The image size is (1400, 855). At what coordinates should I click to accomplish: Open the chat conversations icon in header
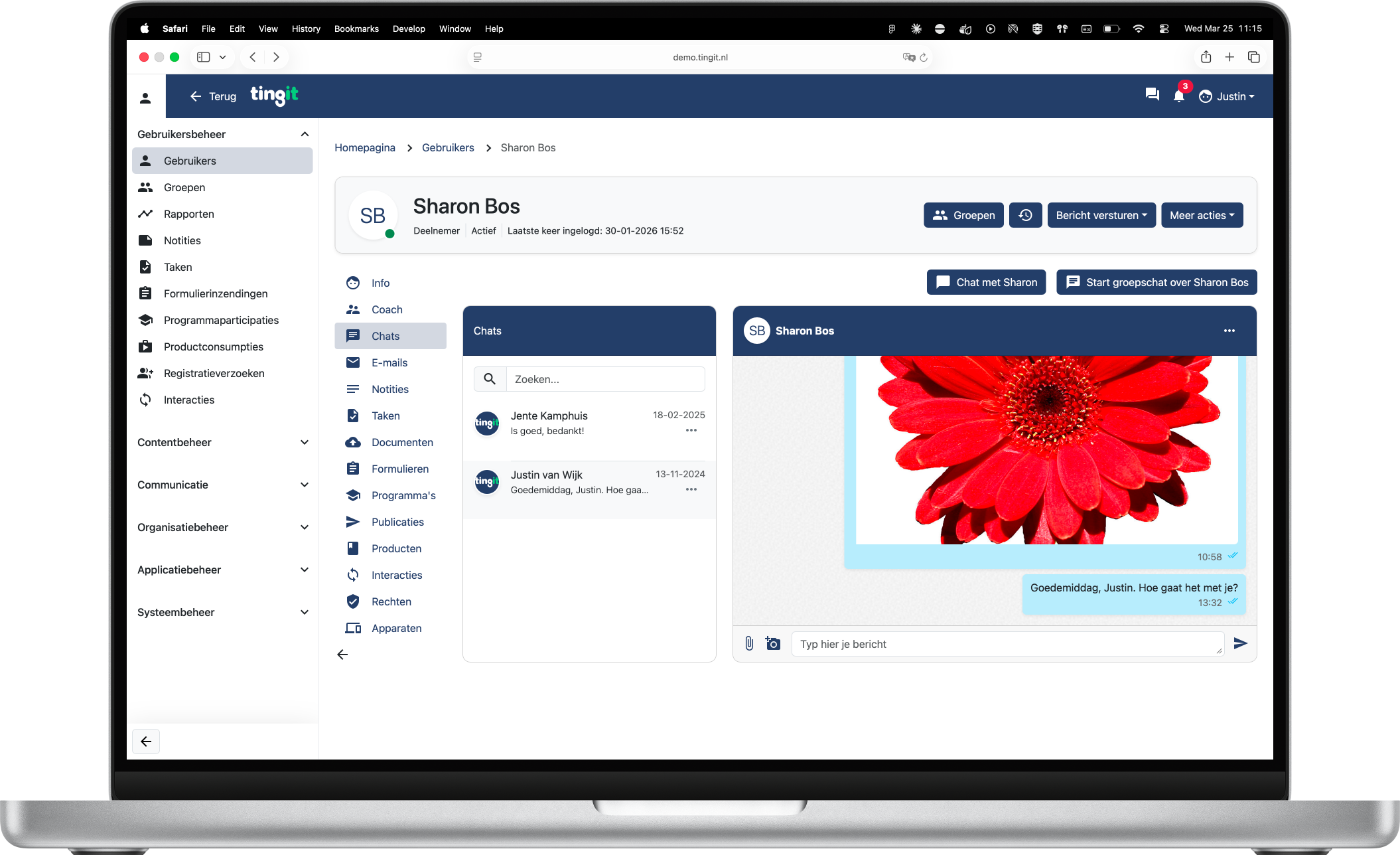pyautogui.click(x=1153, y=96)
